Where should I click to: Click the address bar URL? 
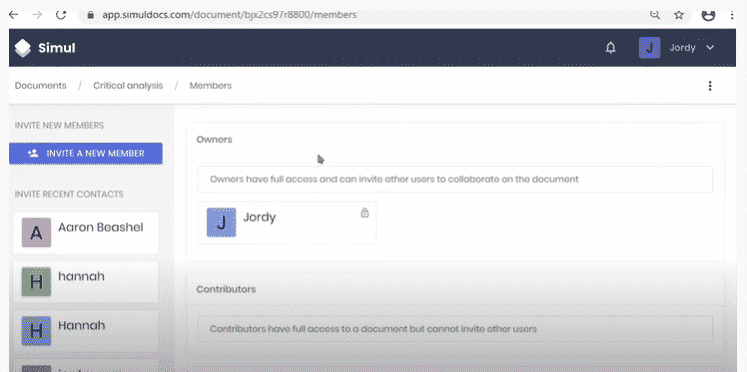pos(229,15)
